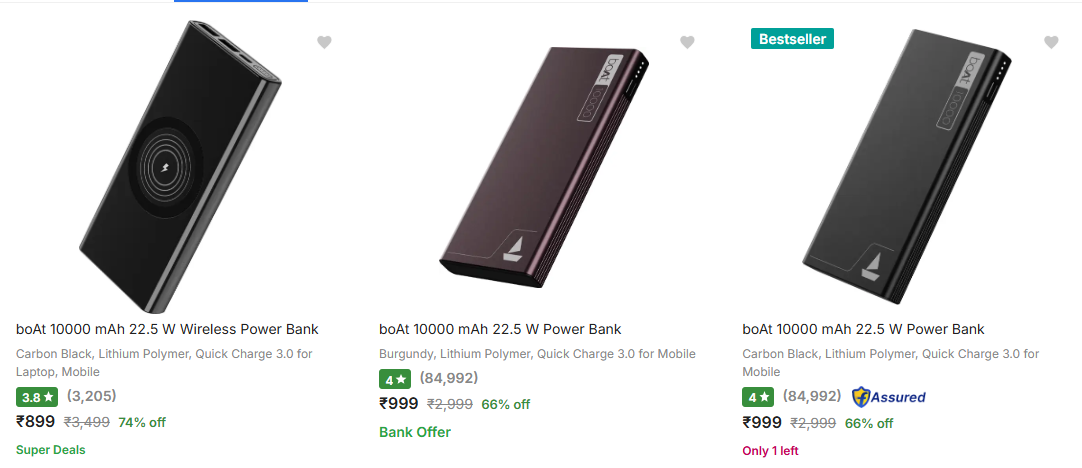
Task: Click the 3.8 star rating badge
Action: tap(38, 397)
